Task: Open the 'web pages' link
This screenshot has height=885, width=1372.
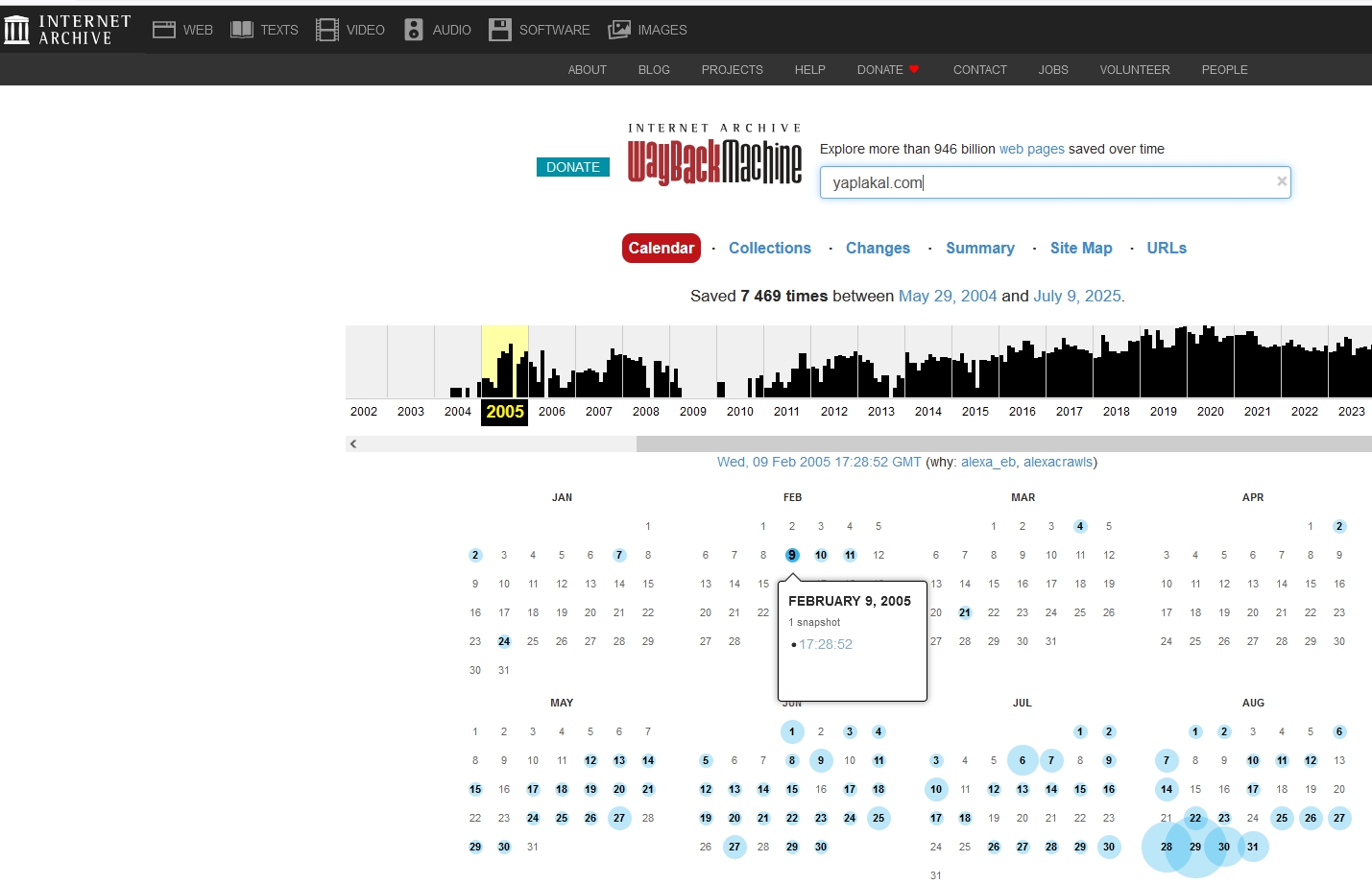Action: (1032, 149)
